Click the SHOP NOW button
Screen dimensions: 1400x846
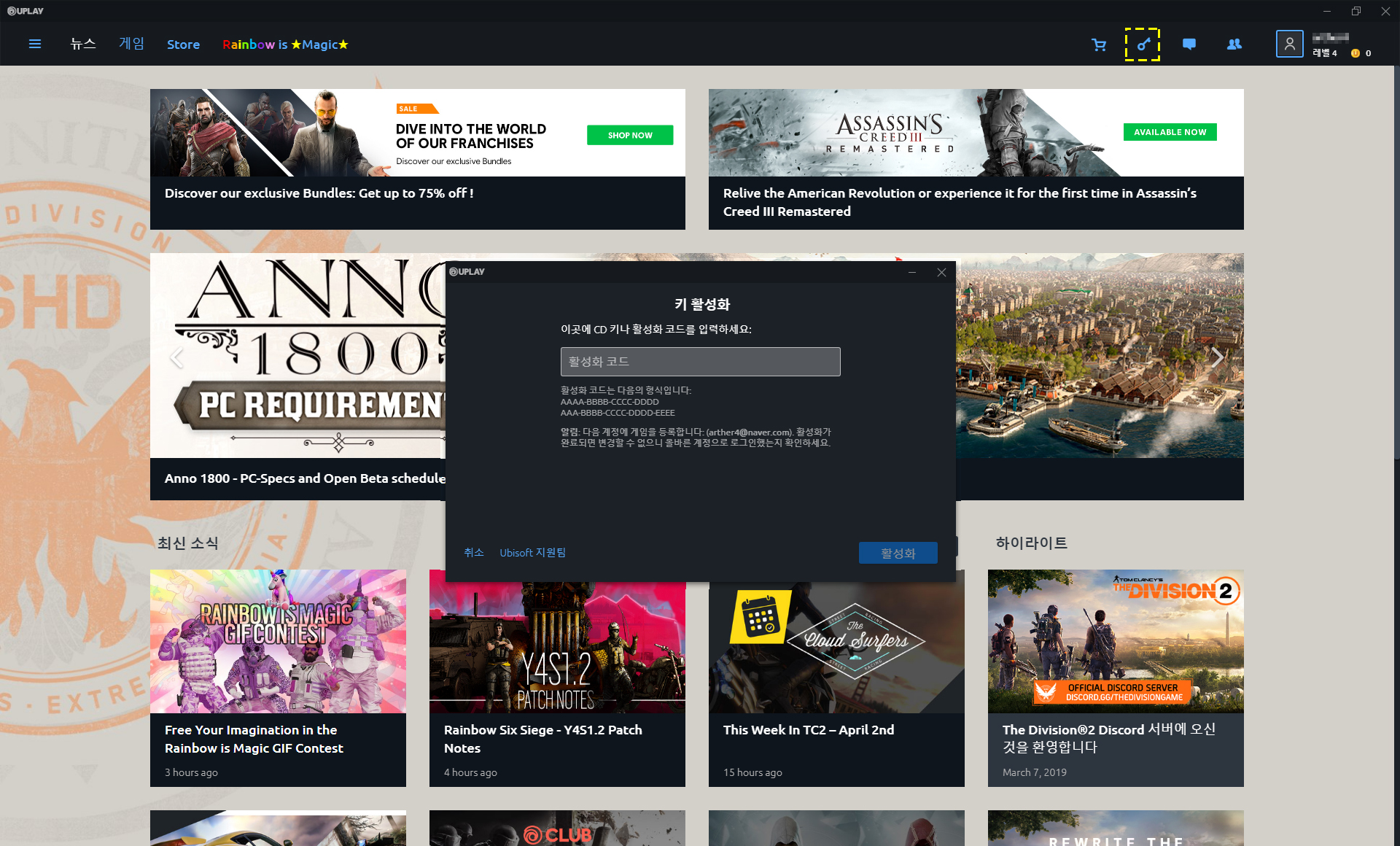pyautogui.click(x=630, y=135)
